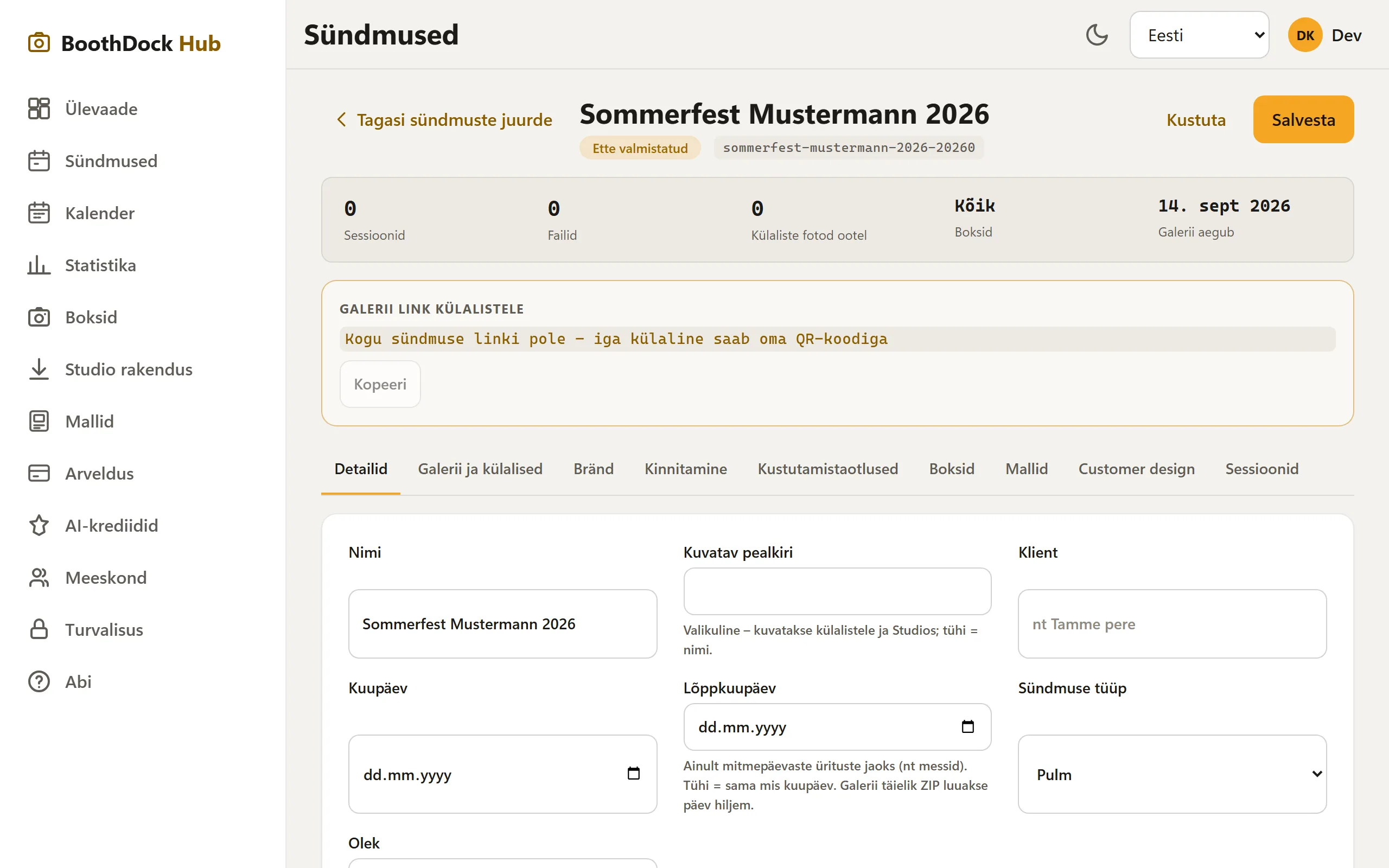Open the Mallid template icon
This screenshot has height=868, width=1389.
tap(39, 422)
